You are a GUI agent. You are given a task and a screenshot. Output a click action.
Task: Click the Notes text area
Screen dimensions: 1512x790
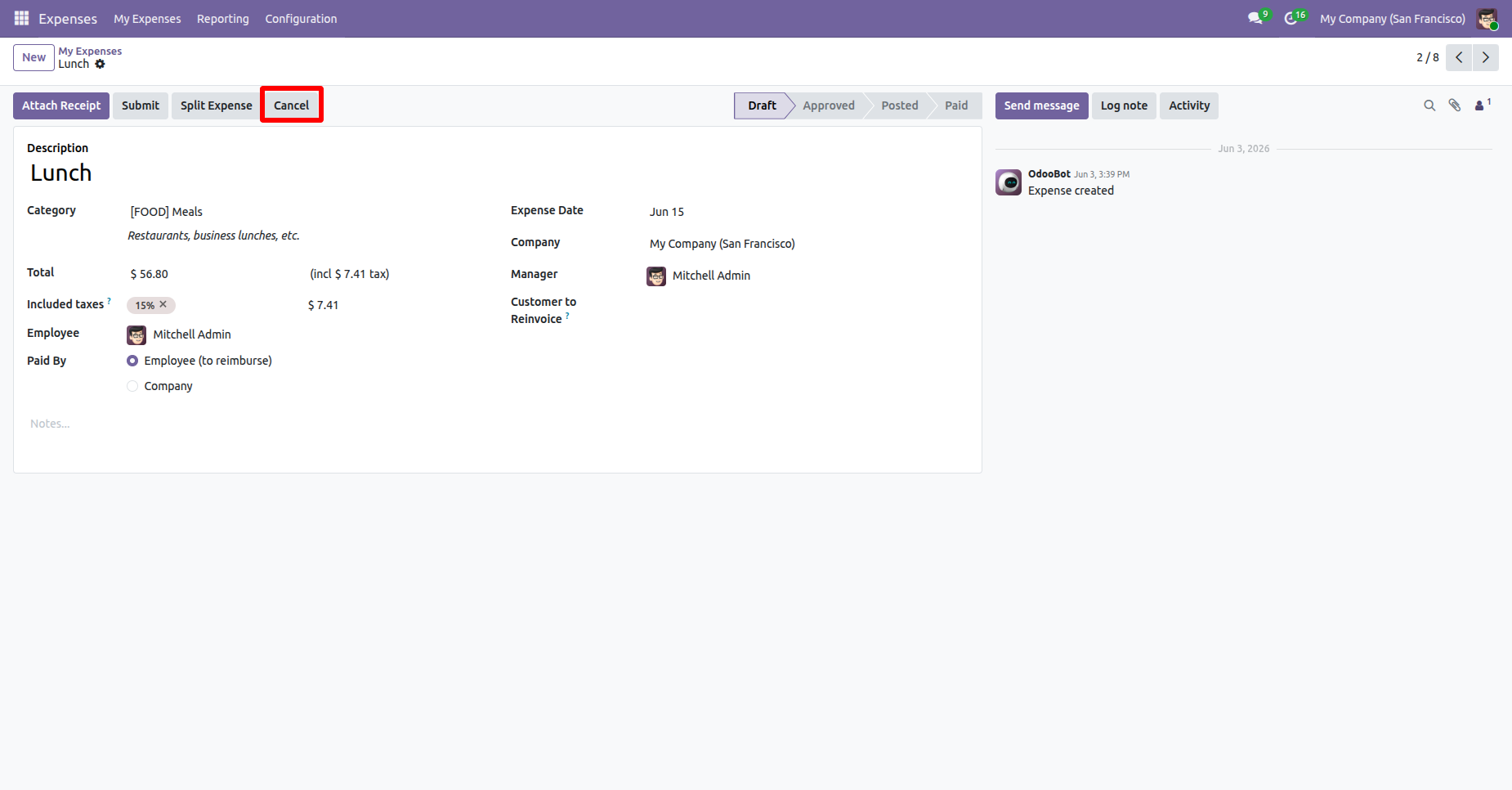(x=497, y=424)
